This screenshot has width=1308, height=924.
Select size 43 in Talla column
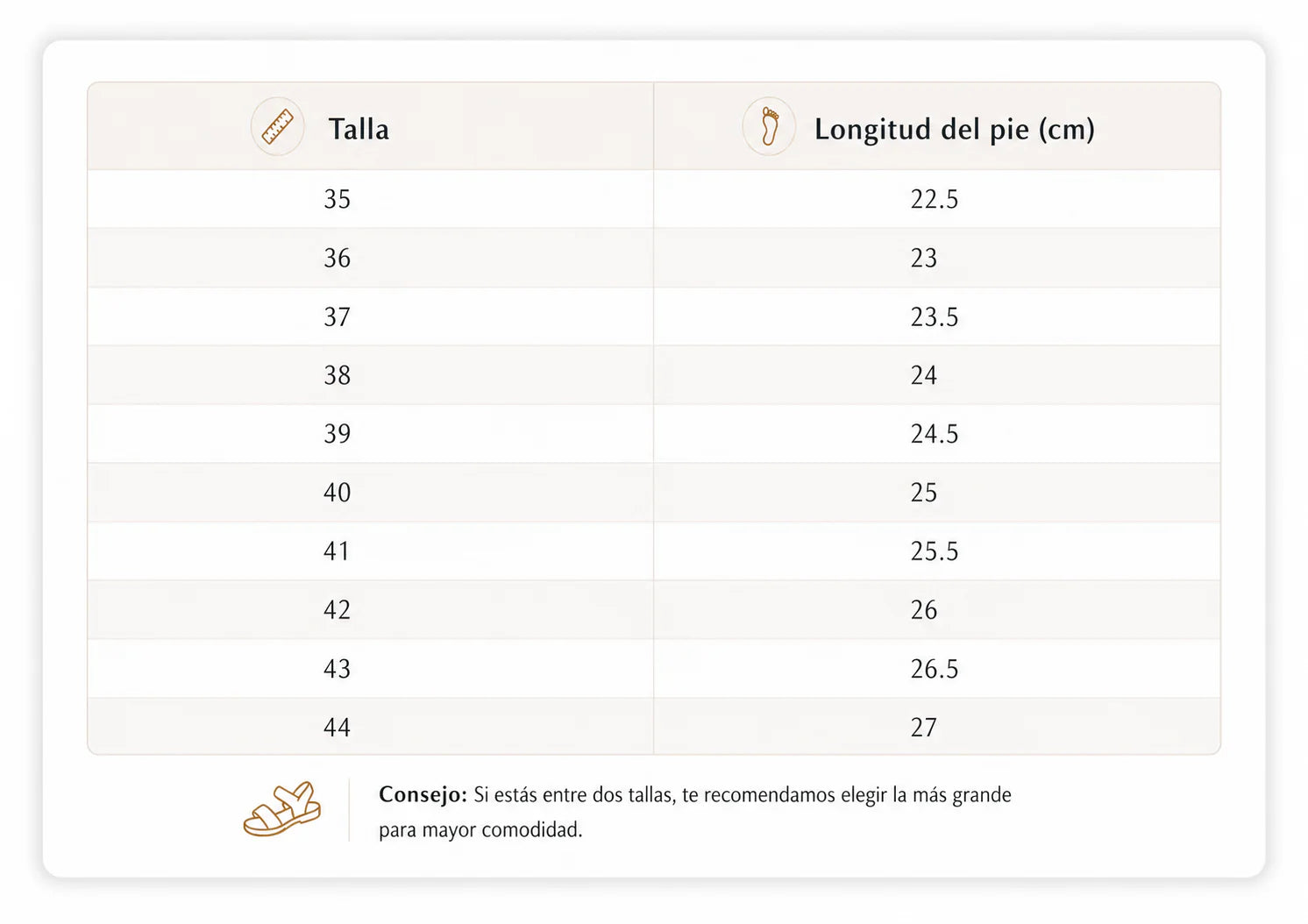337,669
